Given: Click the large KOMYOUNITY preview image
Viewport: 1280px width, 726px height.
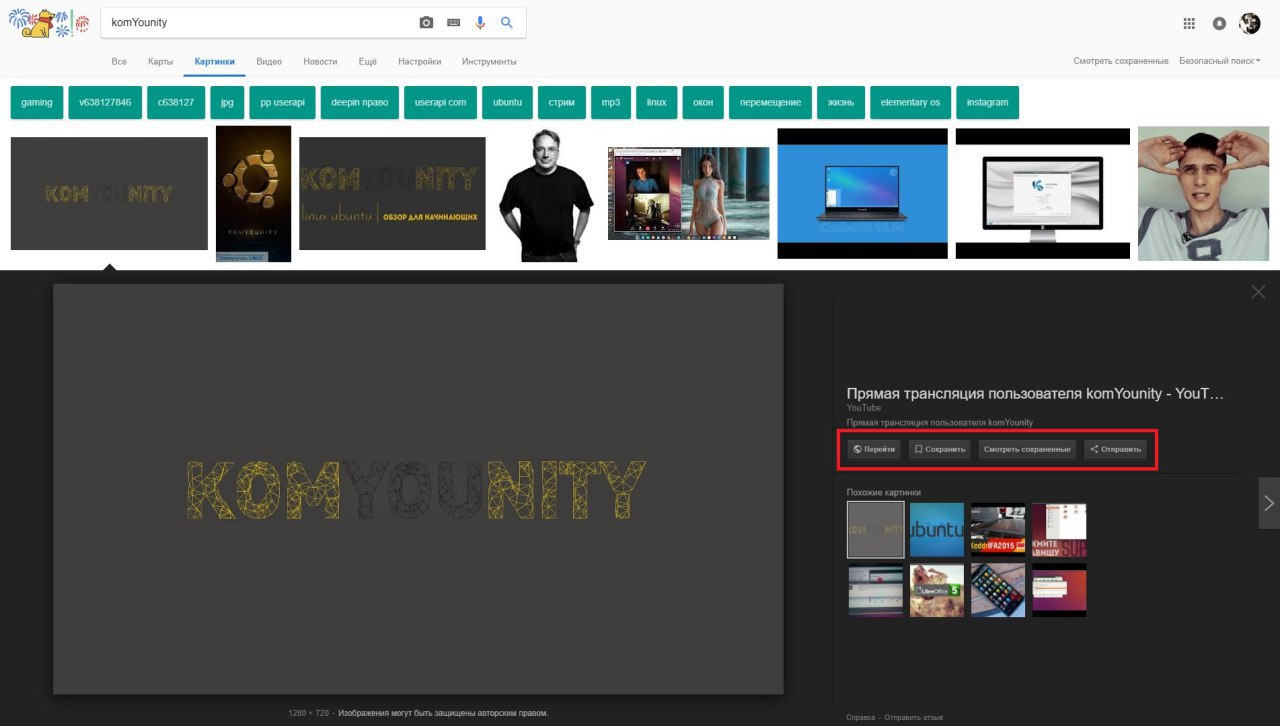Looking at the screenshot, I should click(418, 489).
